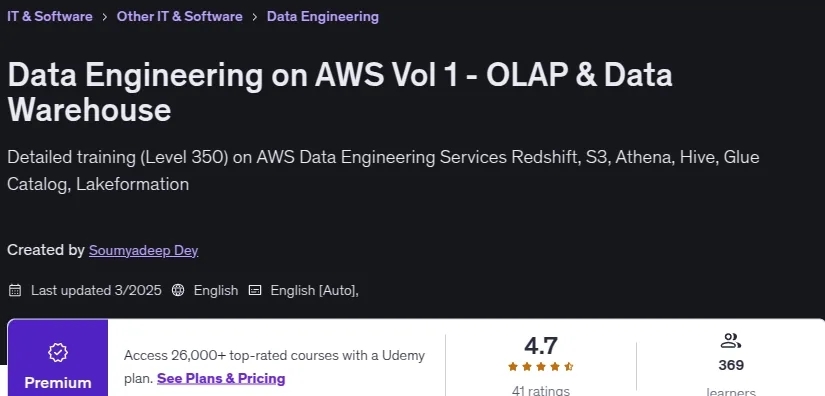Open See Plans & Pricing link

(221, 379)
